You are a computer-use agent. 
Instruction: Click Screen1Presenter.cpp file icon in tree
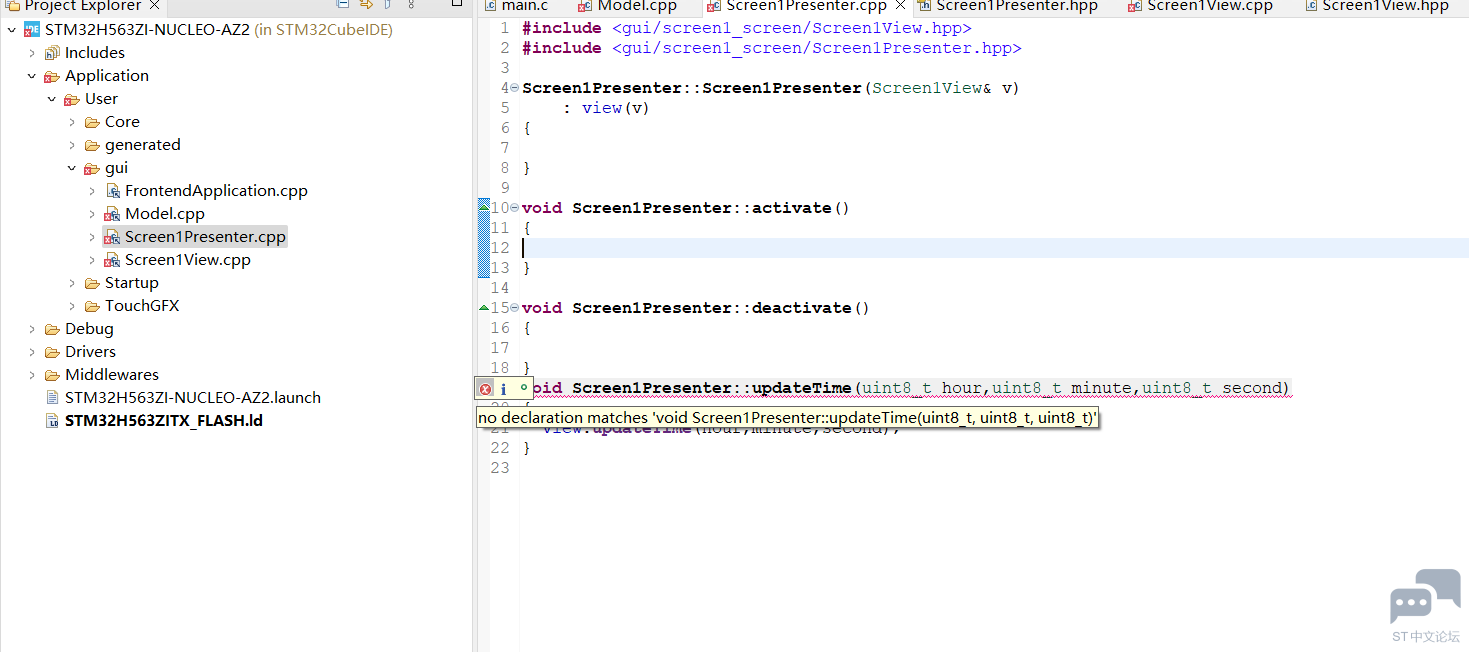point(112,237)
